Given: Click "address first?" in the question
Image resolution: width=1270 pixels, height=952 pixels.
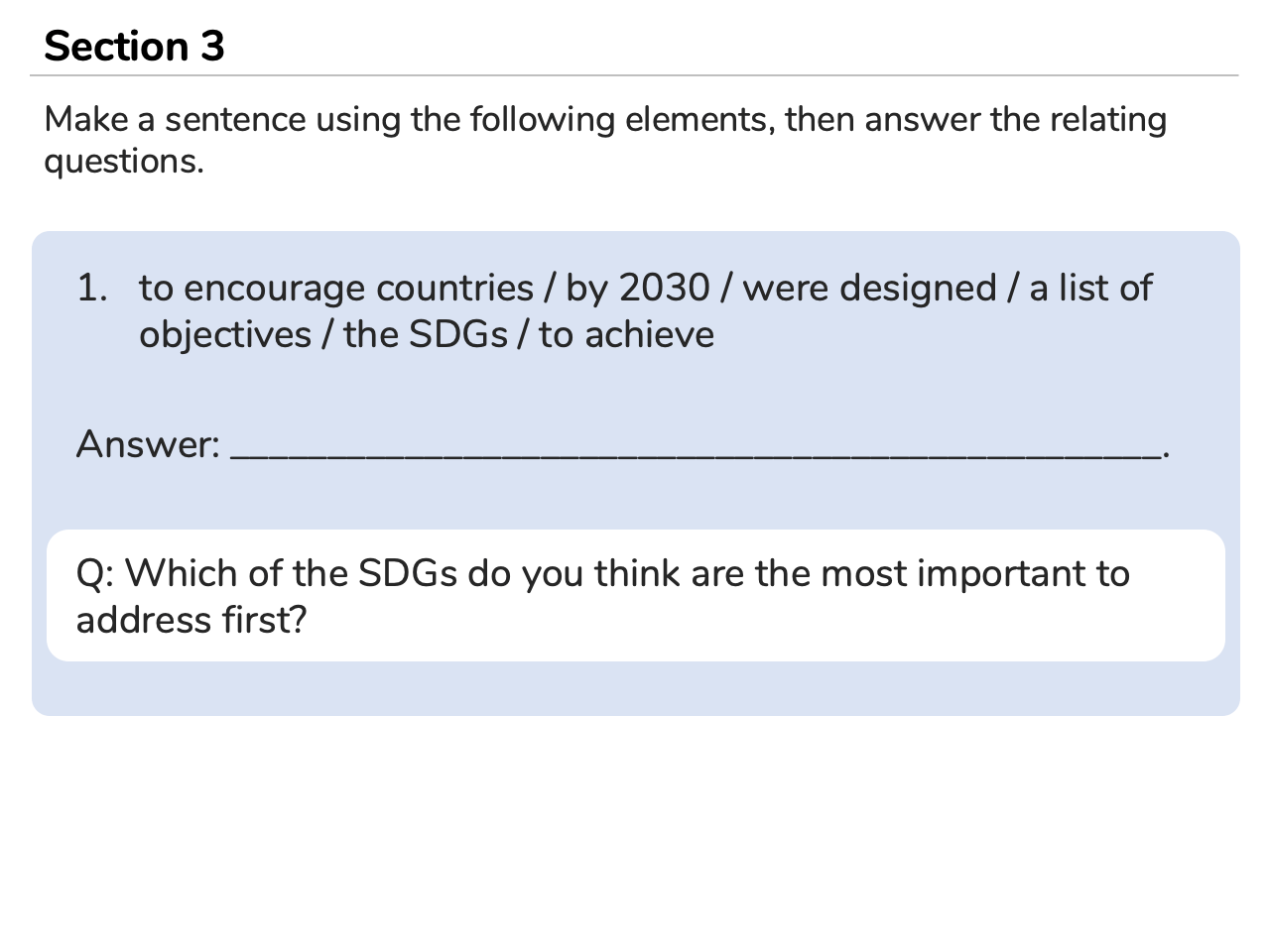Looking at the screenshot, I should [x=191, y=620].
